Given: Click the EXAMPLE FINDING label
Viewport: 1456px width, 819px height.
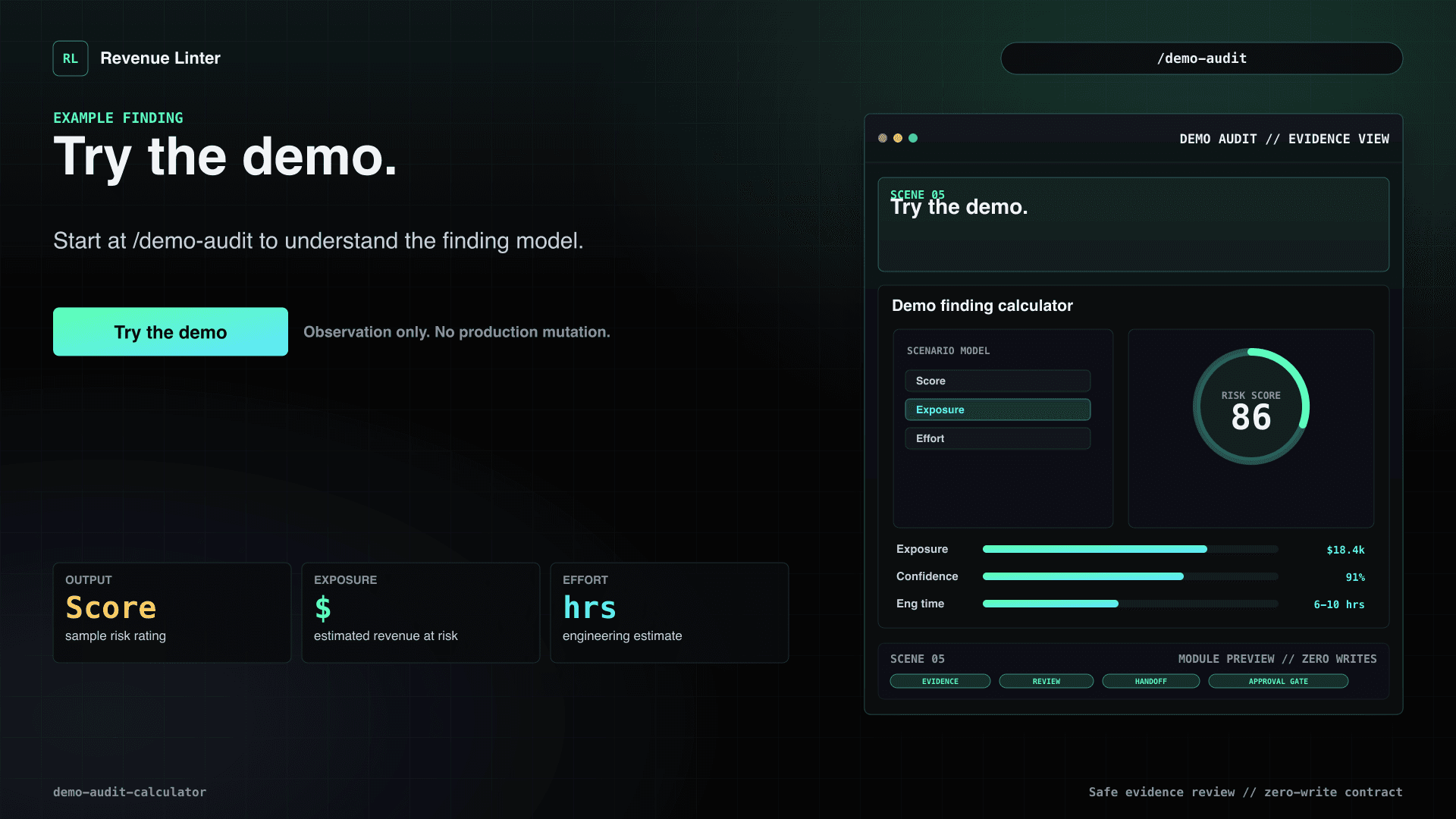Looking at the screenshot, I should (x=118, y=118).
